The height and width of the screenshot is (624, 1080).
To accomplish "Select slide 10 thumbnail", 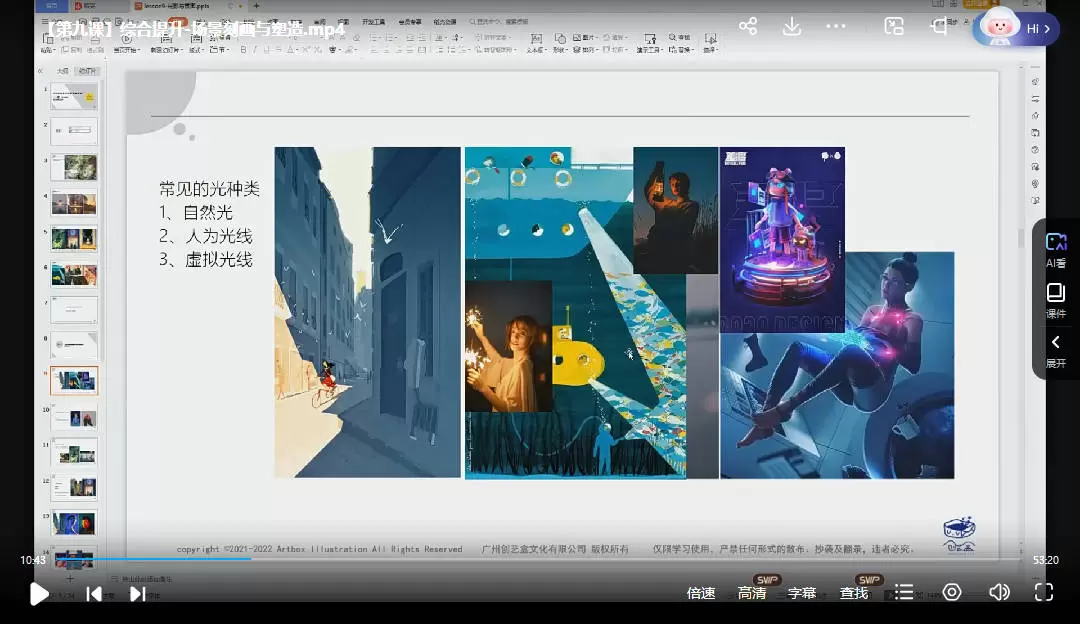I will (x=74, y=418).
